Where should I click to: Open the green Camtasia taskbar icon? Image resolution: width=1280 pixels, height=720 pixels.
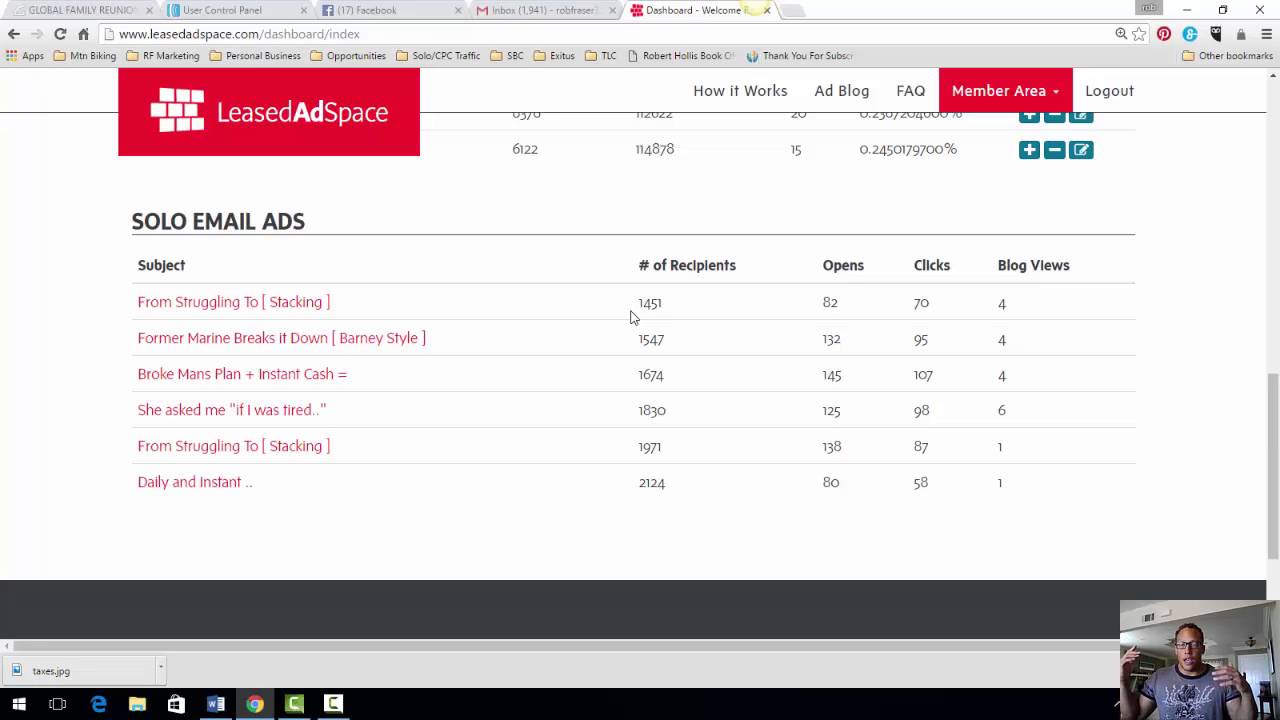(294, 704)
